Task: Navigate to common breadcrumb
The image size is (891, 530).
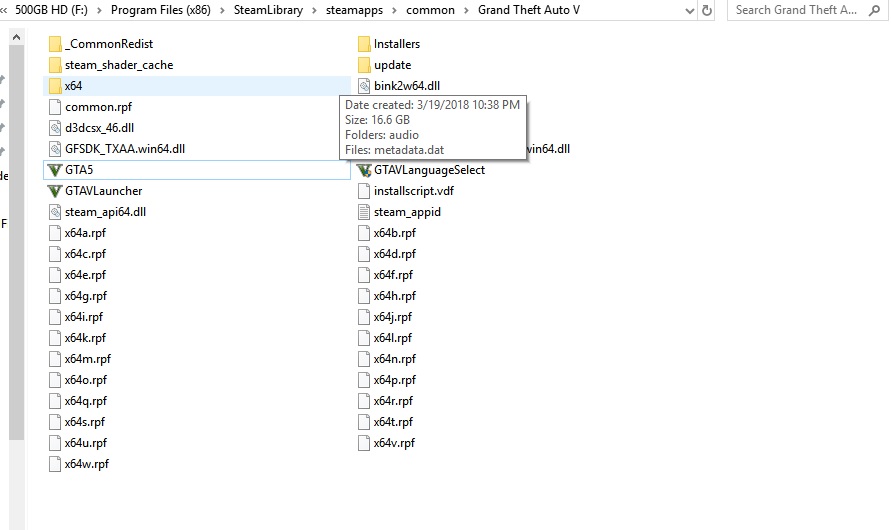Action: pyautogui.click(x=431, y=10)
